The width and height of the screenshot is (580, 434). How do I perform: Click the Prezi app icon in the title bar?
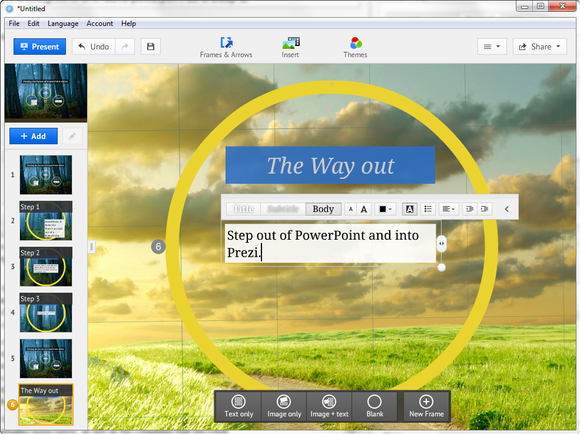coord(9,9)
